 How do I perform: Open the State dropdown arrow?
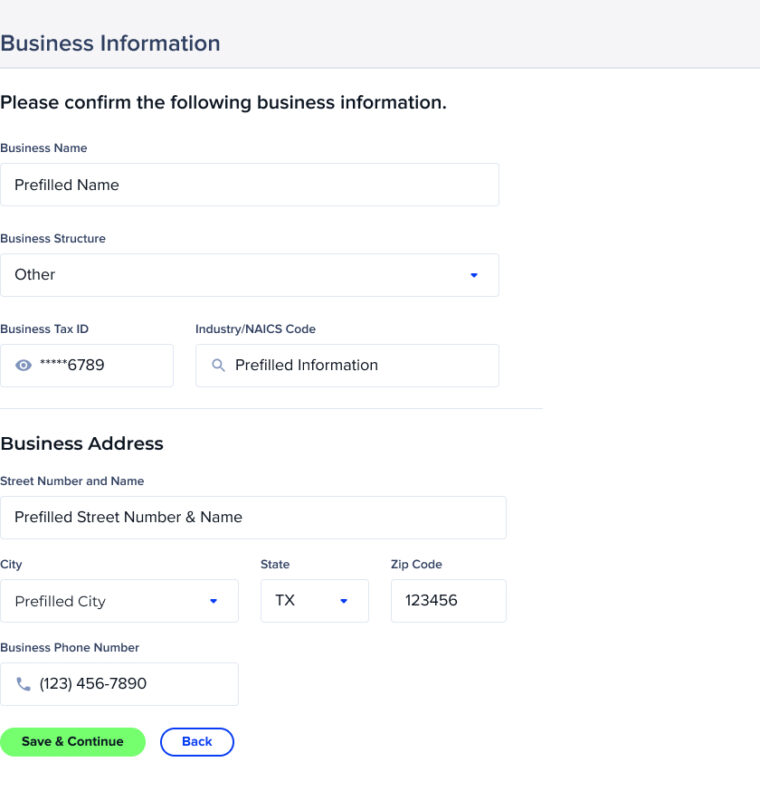[x=344, y=601]
